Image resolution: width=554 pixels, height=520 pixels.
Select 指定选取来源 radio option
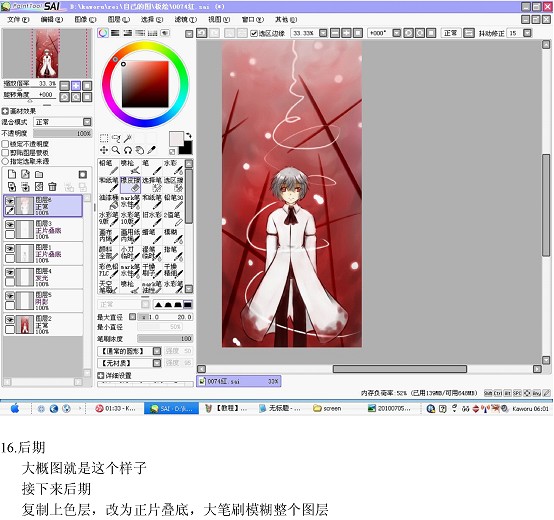click(5, 161)
